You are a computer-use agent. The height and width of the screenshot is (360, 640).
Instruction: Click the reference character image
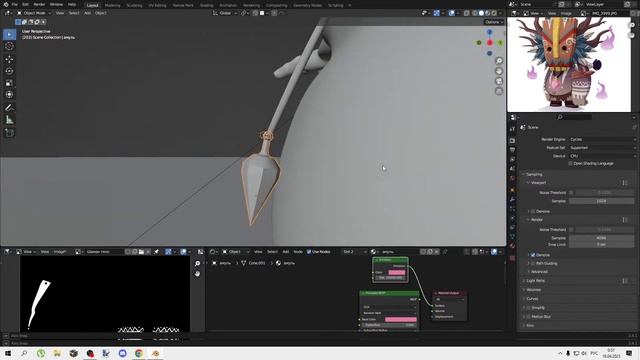[569, 64]
